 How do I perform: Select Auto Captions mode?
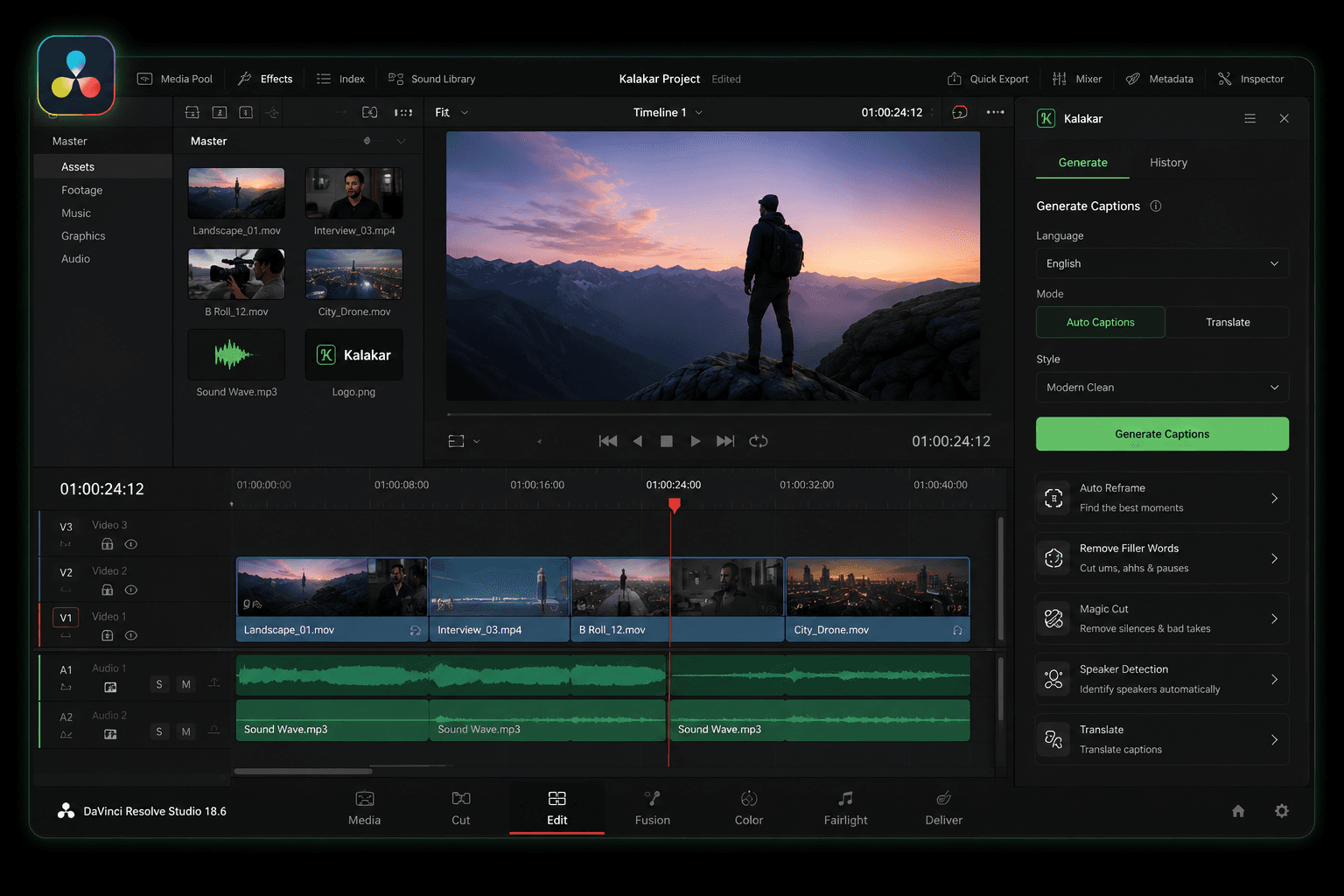point(1101,322)
